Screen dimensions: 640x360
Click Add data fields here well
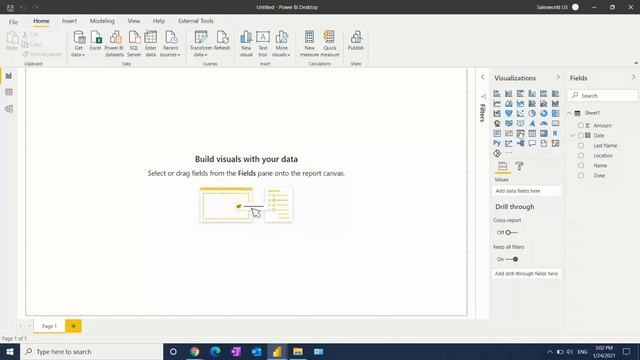527,191
